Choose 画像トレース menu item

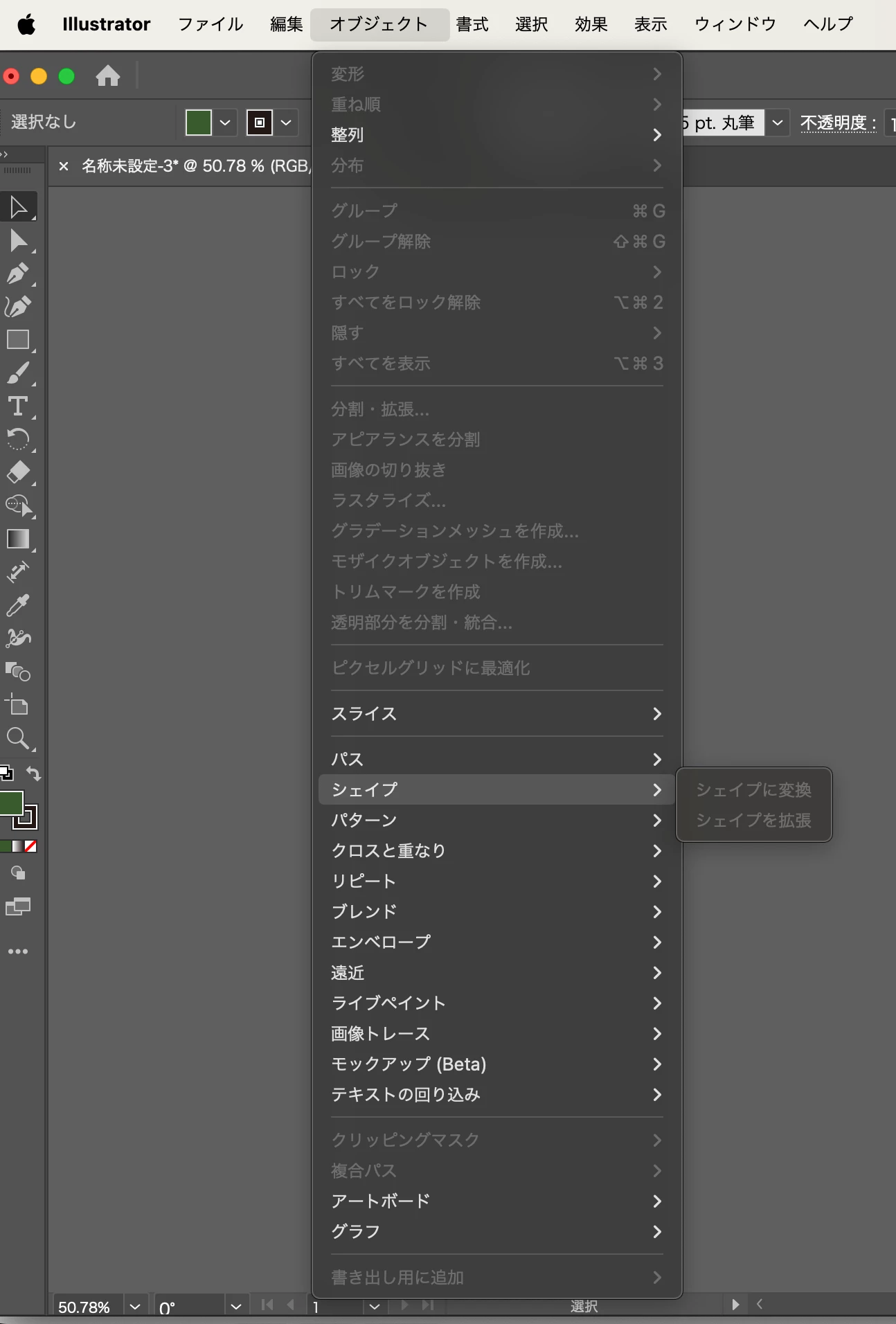(x=496, y=1034)
